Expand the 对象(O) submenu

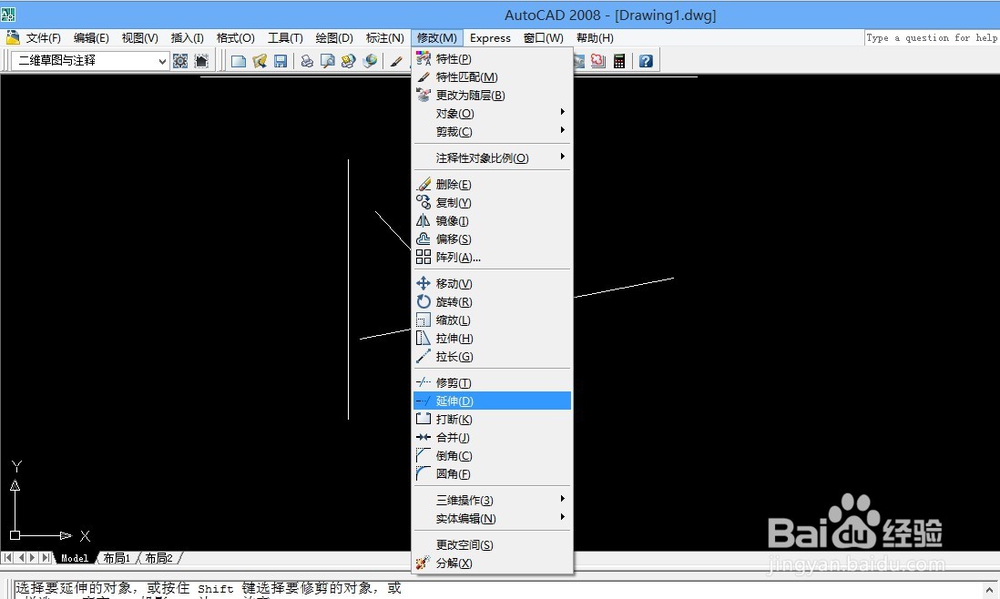[x=492, y=114]
